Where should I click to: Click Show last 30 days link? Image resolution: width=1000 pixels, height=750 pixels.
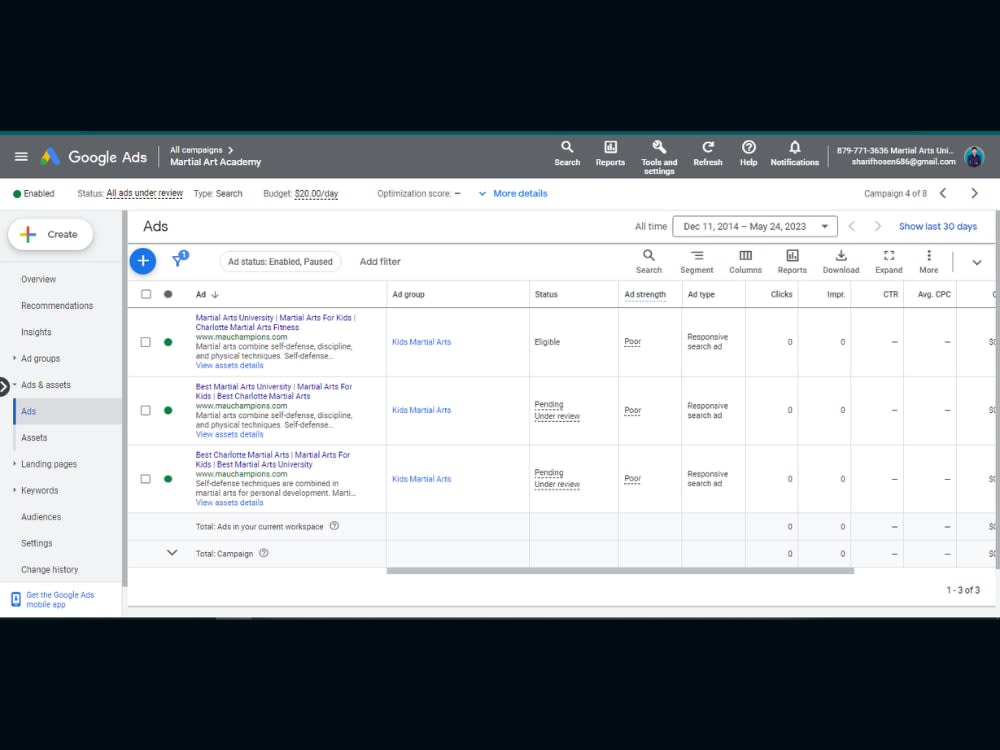[x=938, y=226]
